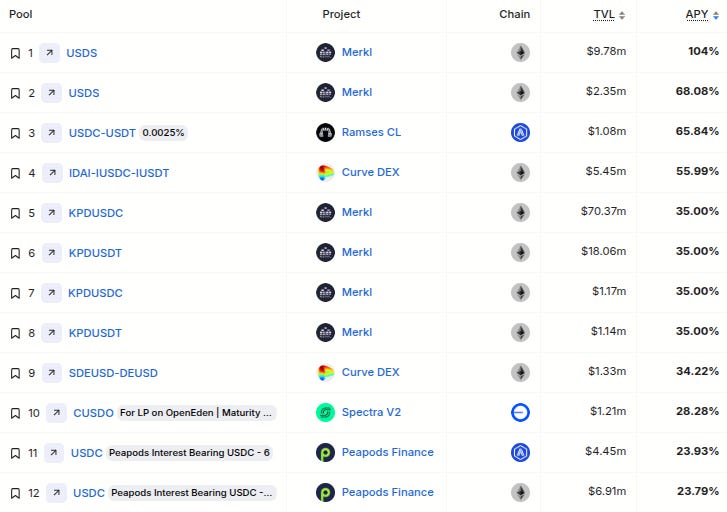The height and width of the screenshot is (512, 727).
Task: Open the USDS pool link in row 2
Action: [x=84, y=93]
